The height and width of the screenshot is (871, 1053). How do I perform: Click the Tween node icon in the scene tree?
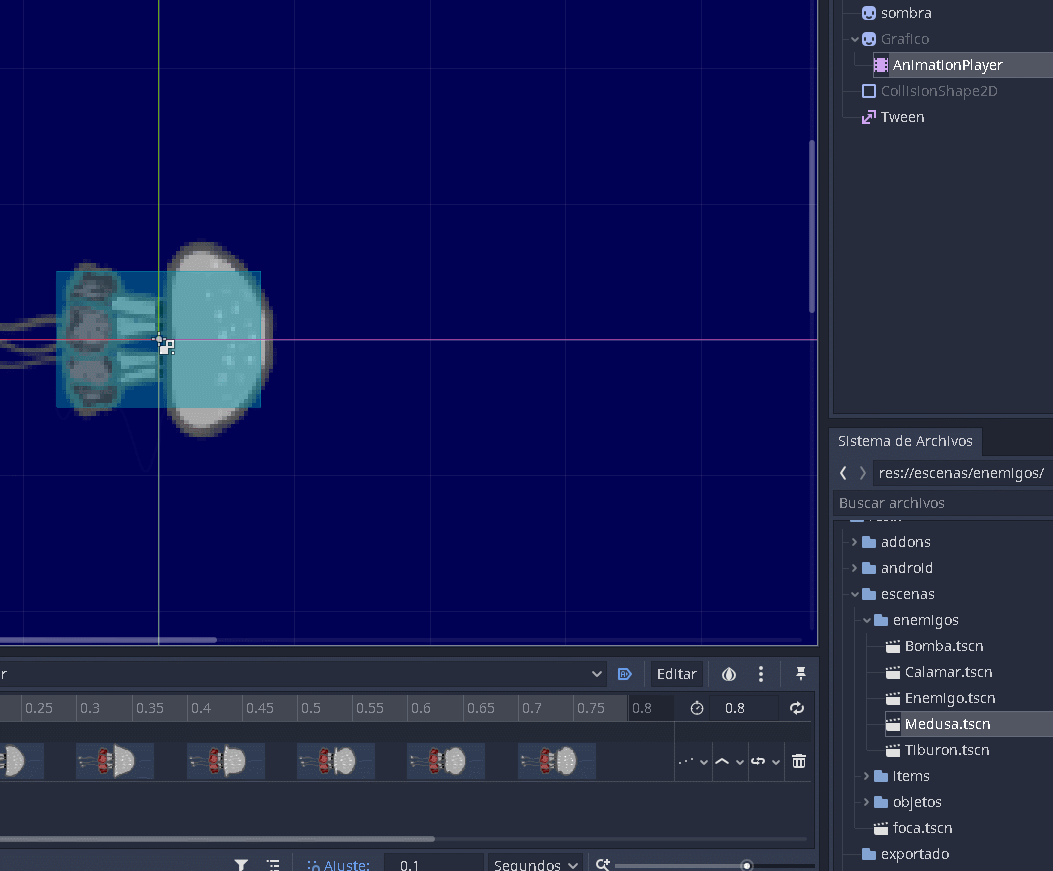pyautogui.click(x=868, y=116)
